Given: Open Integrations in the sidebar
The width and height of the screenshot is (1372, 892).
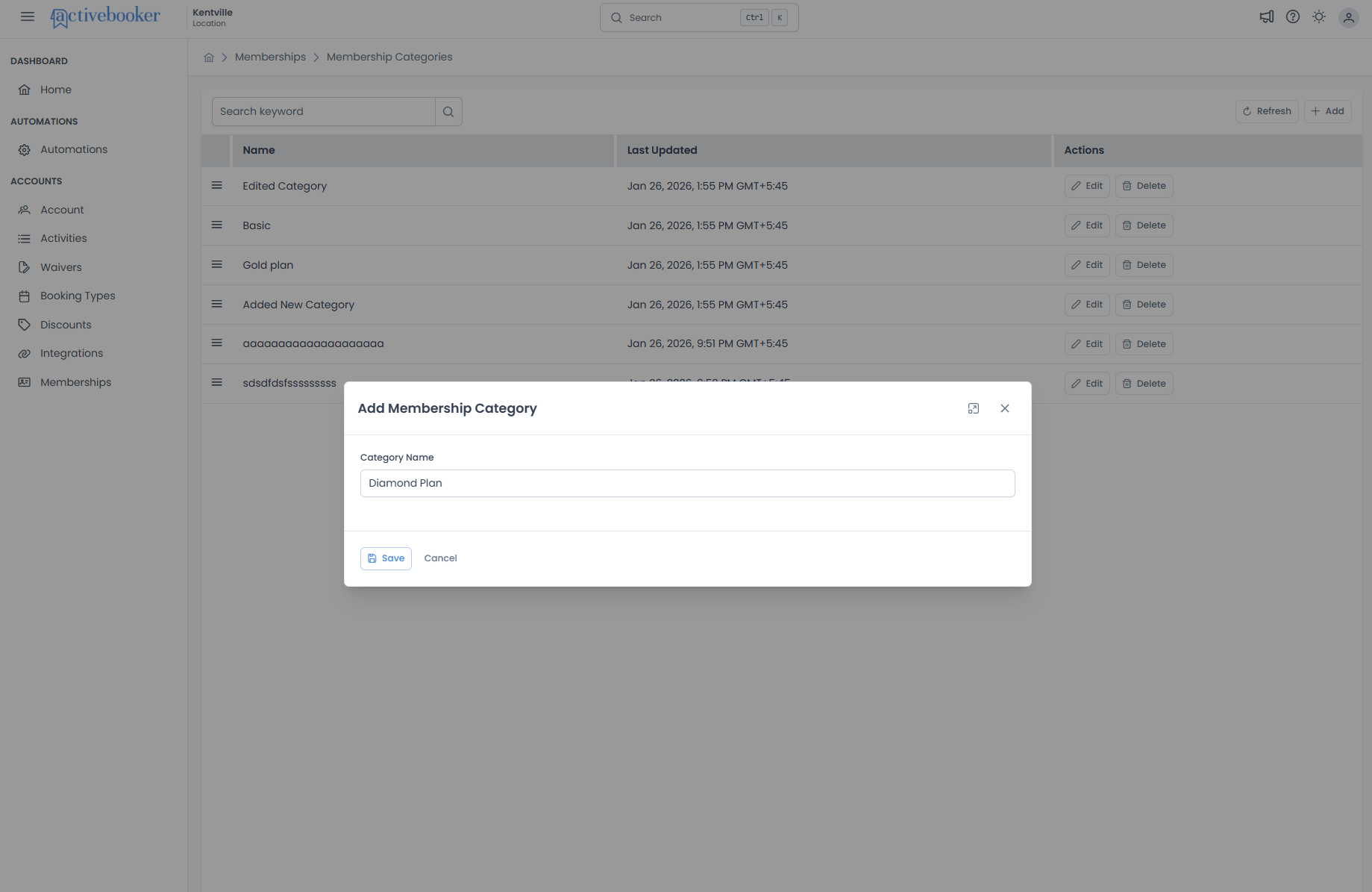Looking at the screenshot, I should (72, 354).
